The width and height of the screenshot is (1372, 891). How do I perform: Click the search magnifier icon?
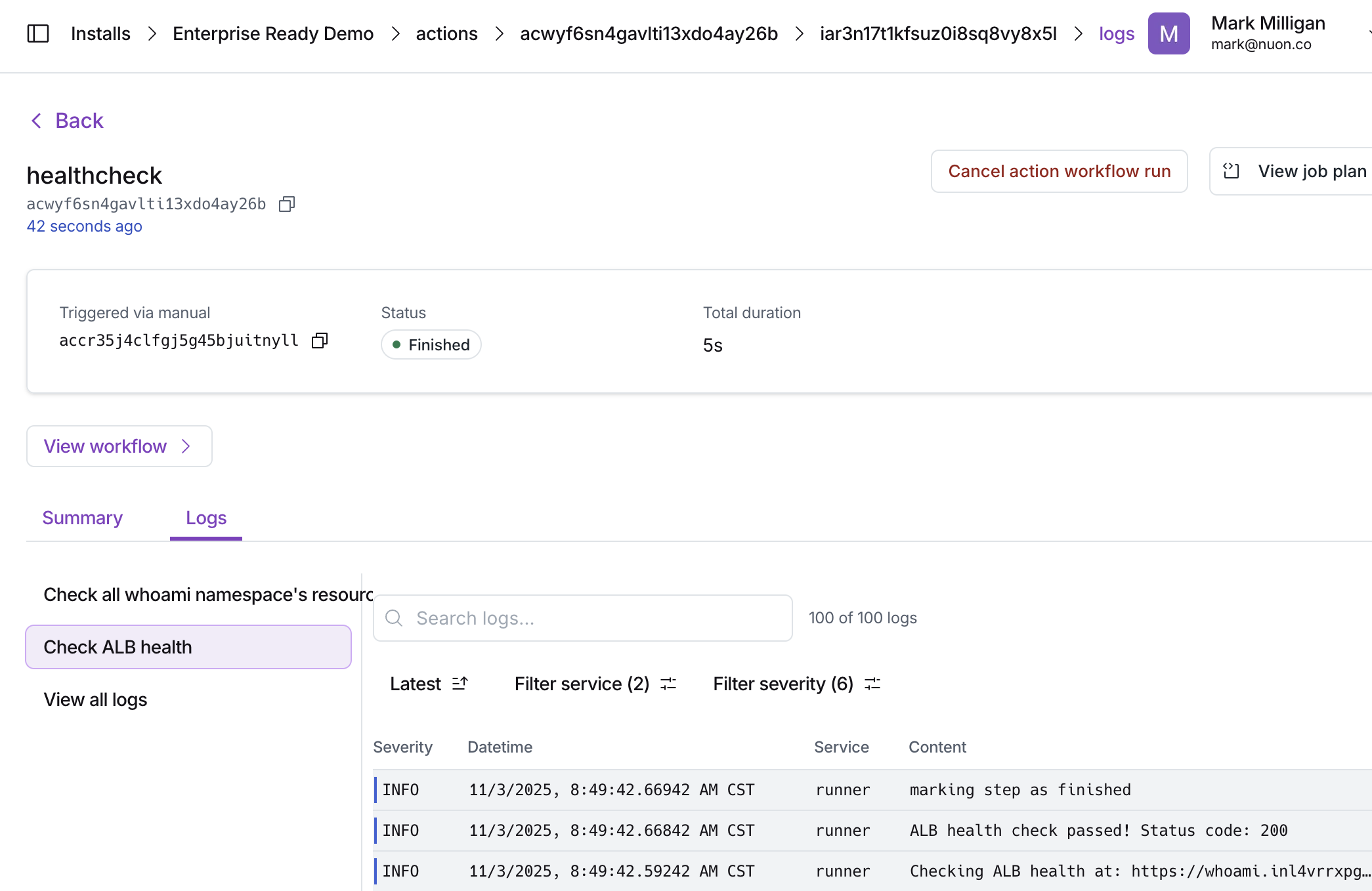[x=394, y=618]
